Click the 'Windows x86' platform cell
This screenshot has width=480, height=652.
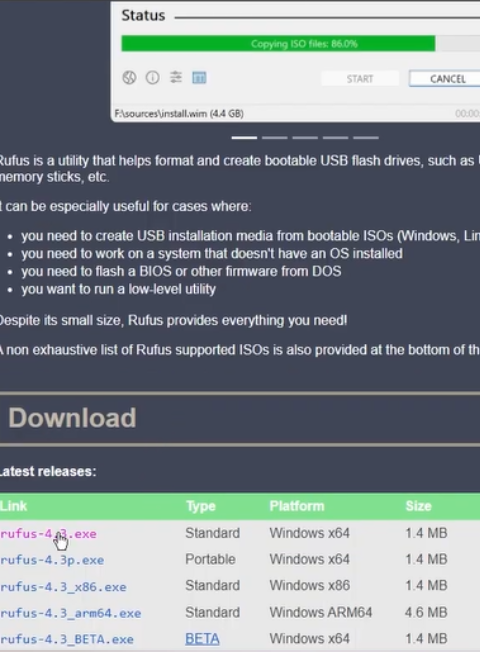coord(309,585)
